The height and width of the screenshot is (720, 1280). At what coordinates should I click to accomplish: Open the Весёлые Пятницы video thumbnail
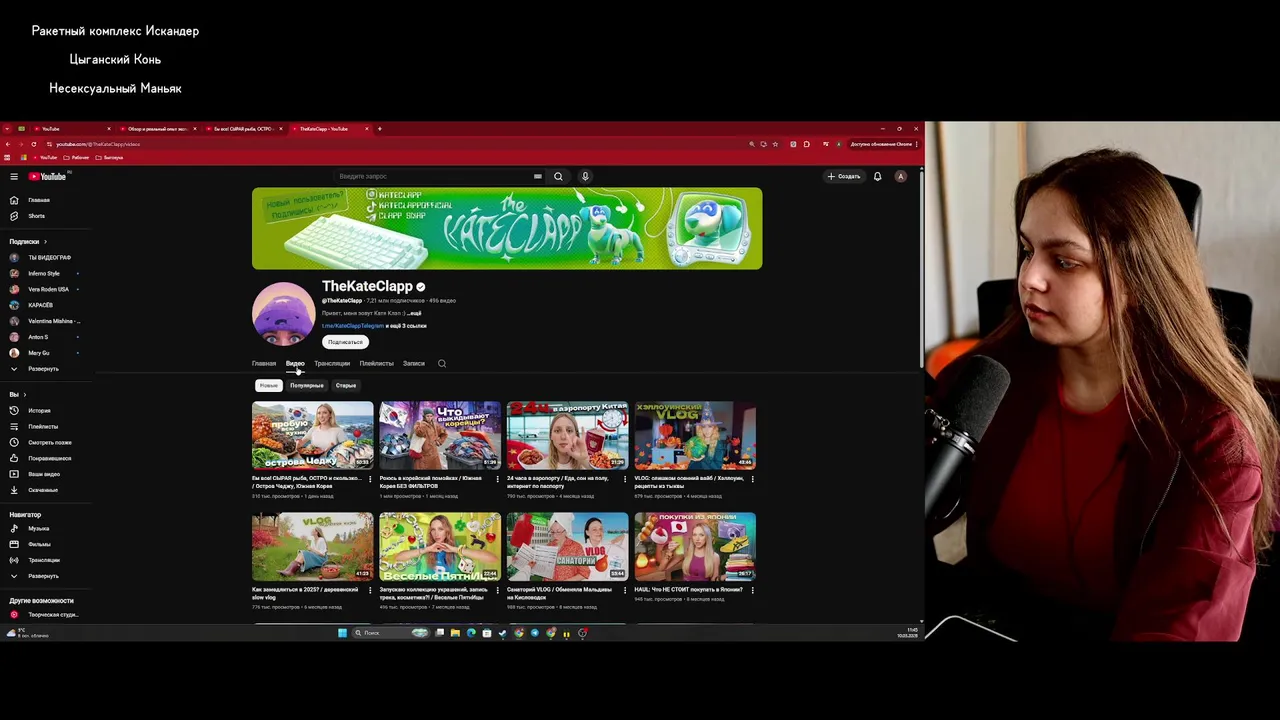440,546
